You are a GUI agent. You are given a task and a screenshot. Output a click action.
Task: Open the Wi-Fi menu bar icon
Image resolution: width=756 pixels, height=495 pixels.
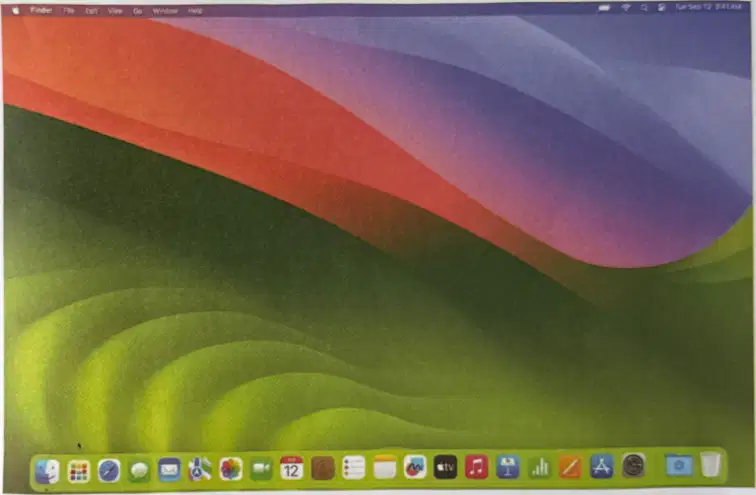pos(626,8)
